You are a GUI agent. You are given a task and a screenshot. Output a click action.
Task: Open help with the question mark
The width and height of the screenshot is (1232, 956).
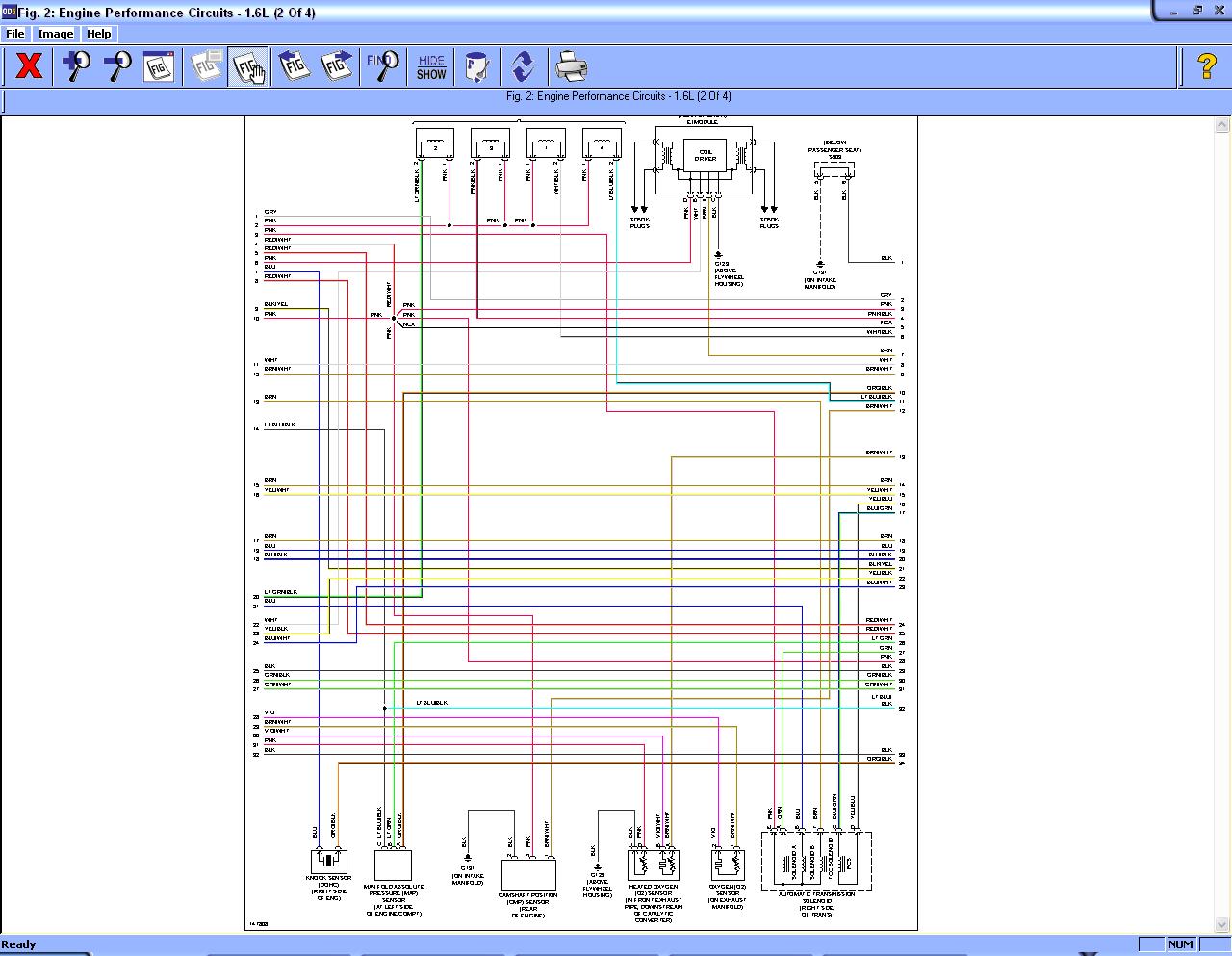pyautogui.click(x=1206, y=66)
